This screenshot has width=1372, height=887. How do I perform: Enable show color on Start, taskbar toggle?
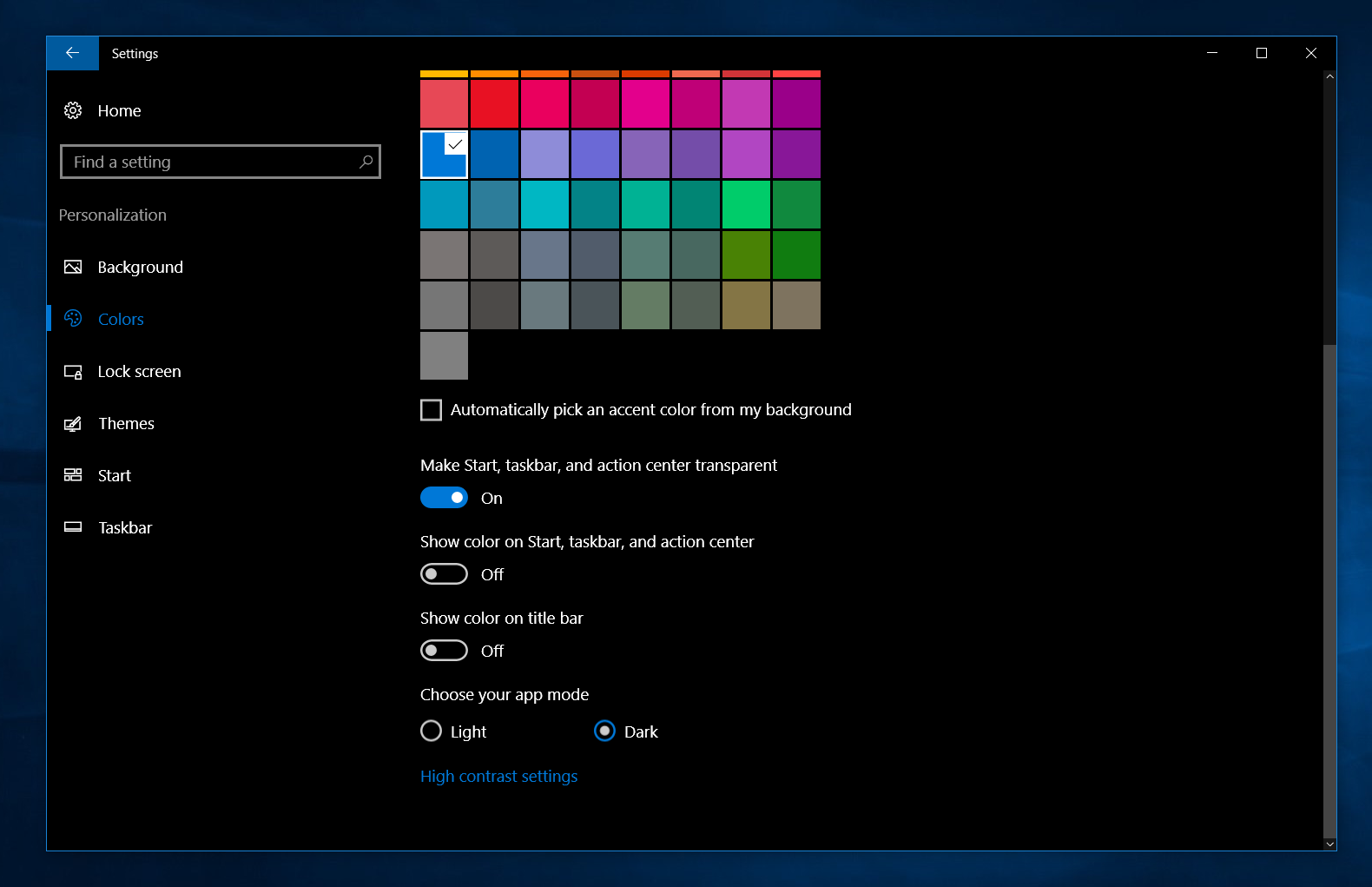tap(444, 574)
